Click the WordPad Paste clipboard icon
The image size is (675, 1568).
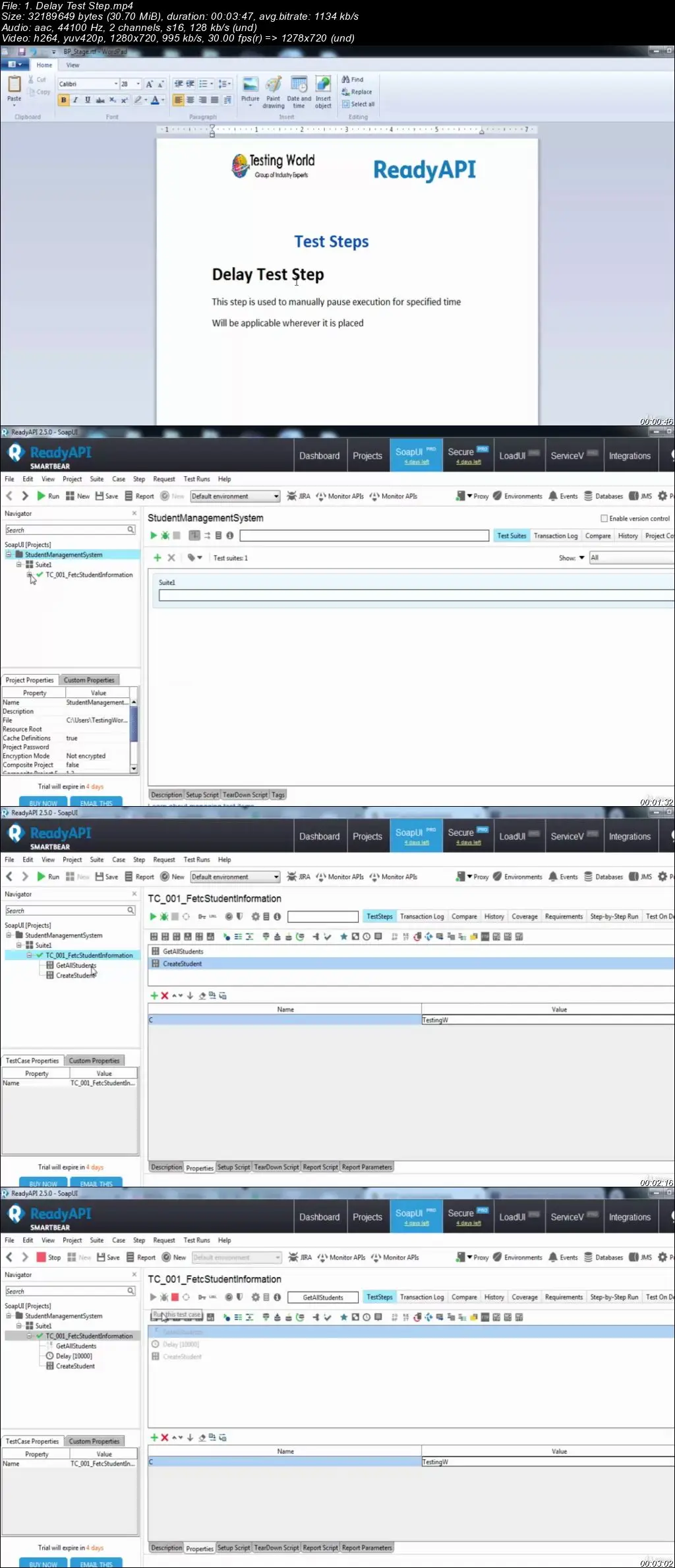(15, 84)
